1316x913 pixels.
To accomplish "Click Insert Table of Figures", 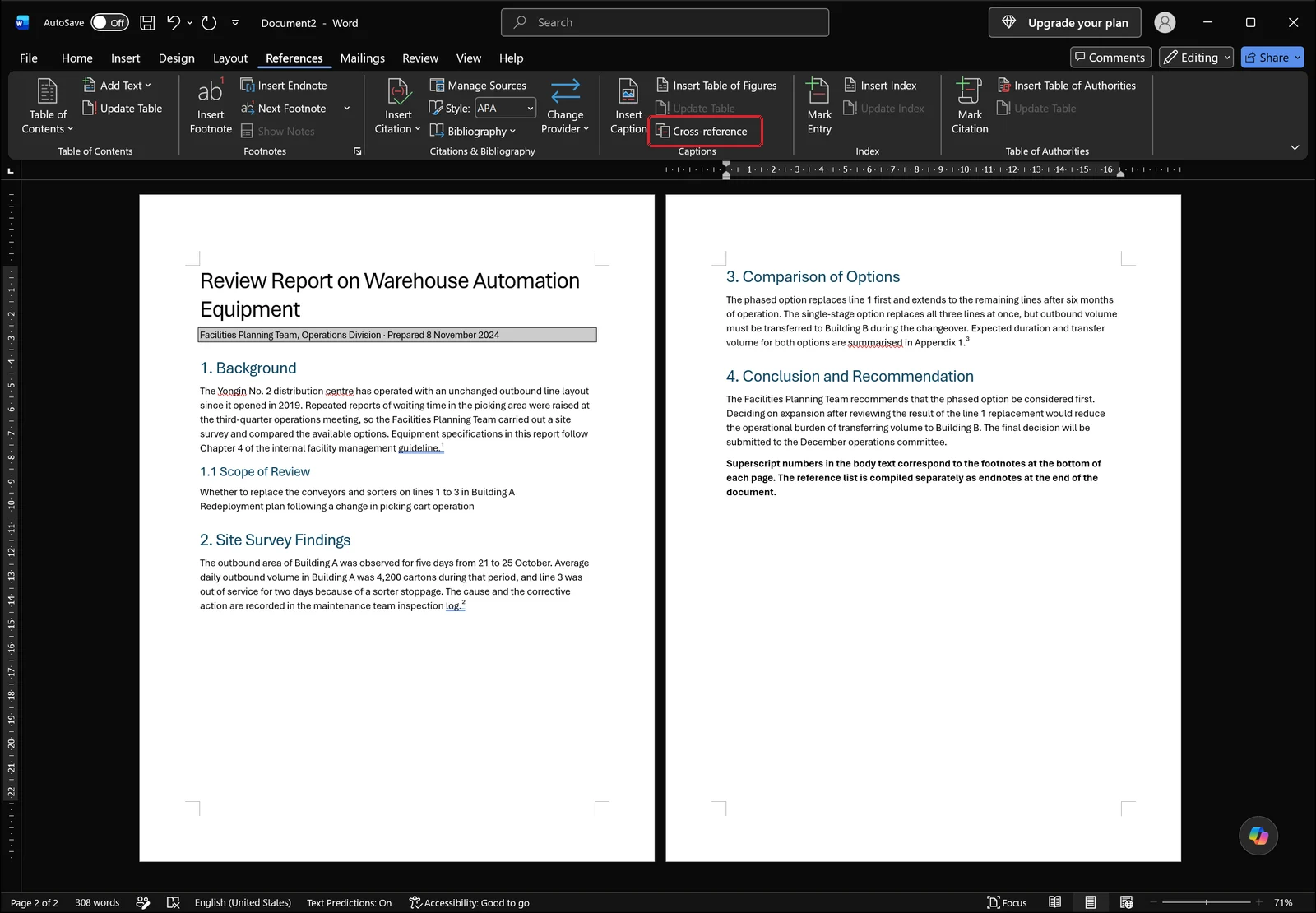I will point(716,86).
